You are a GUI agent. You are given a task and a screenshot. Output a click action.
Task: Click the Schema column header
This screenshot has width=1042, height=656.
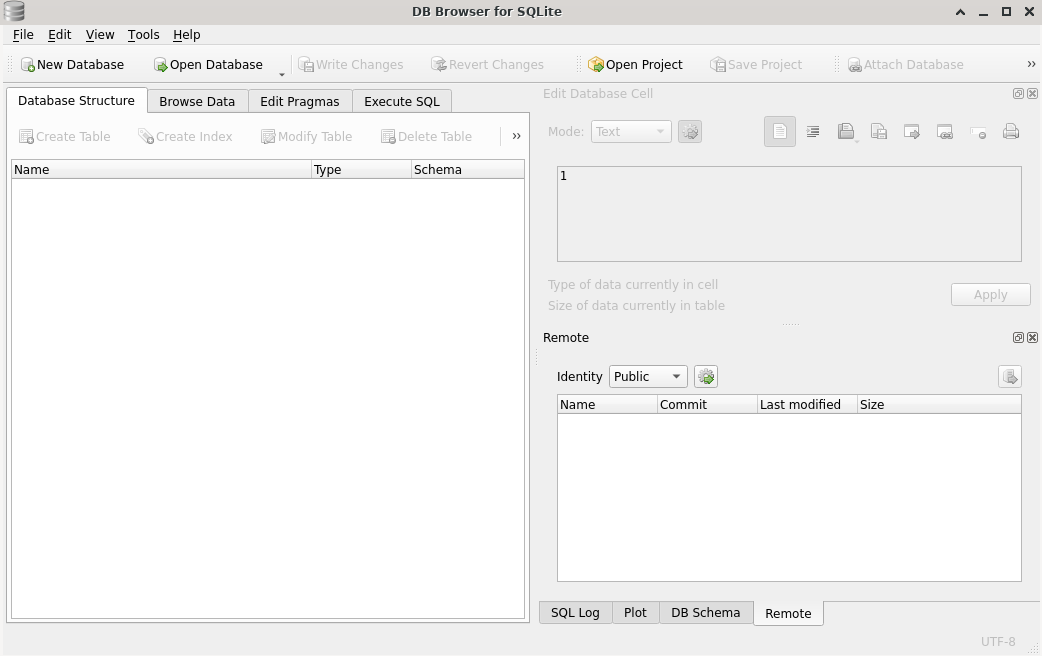tap(468, 169)
